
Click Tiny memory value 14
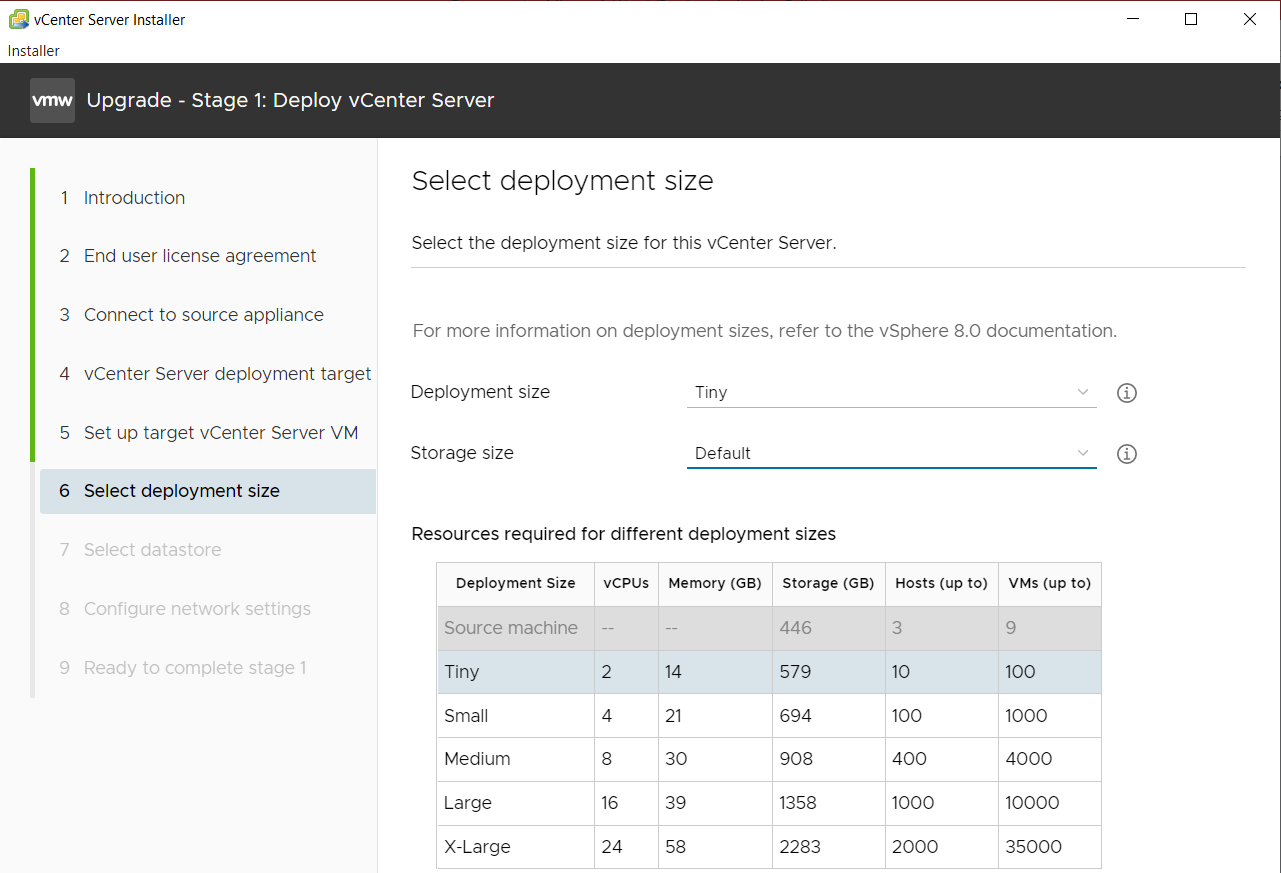click(x=673, y=672)
